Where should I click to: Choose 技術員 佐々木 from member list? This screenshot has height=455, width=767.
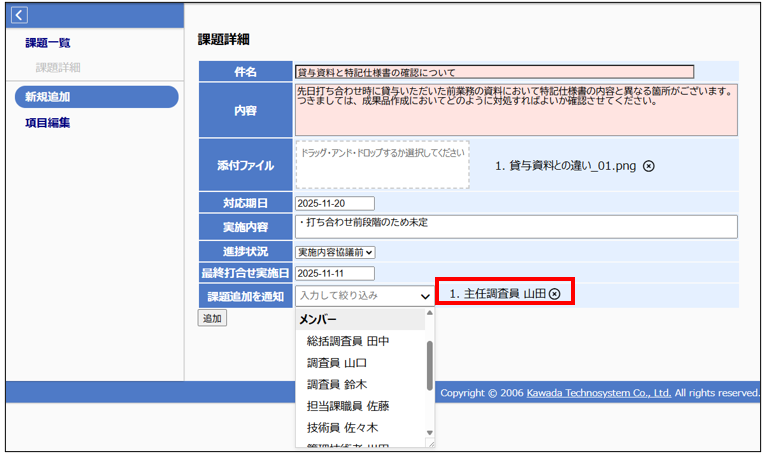[x=343, y=428]
